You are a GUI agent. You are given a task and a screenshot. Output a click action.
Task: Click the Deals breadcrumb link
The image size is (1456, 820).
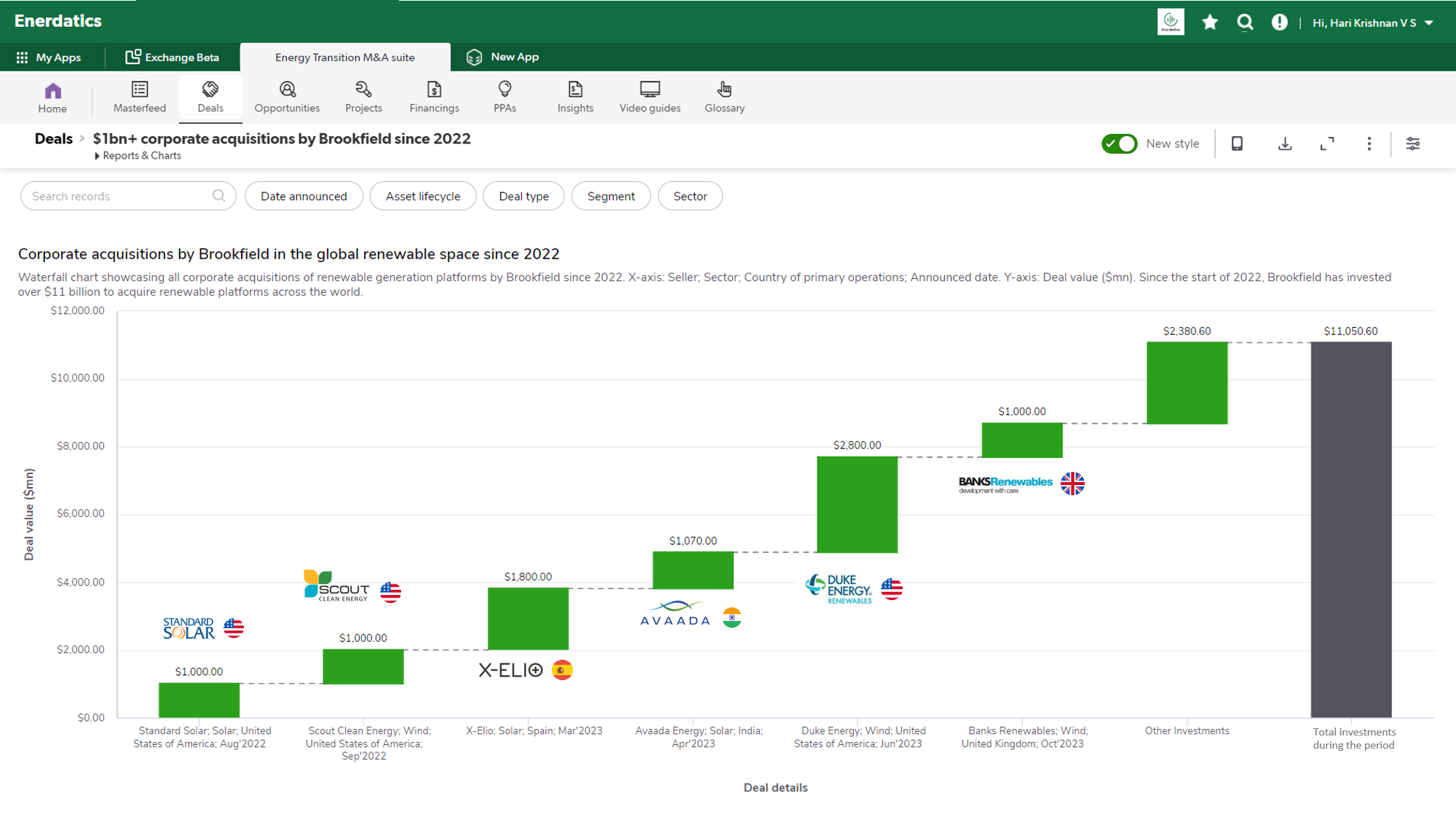54,139
